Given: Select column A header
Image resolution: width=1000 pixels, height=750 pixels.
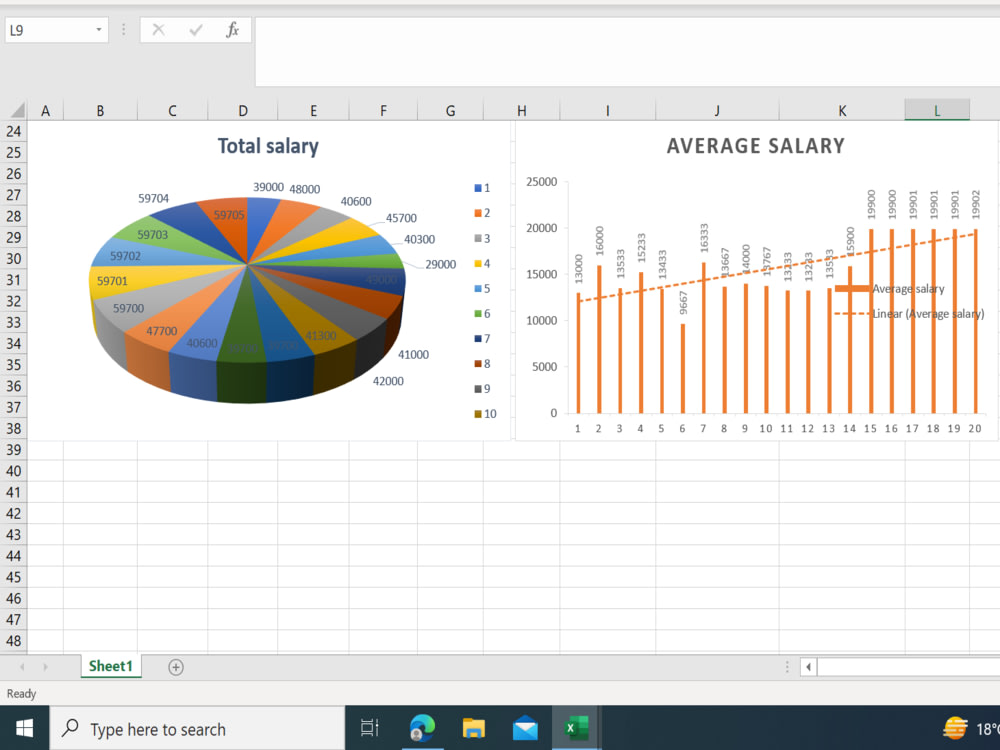Looking at the screenshot, I should 45,110.
